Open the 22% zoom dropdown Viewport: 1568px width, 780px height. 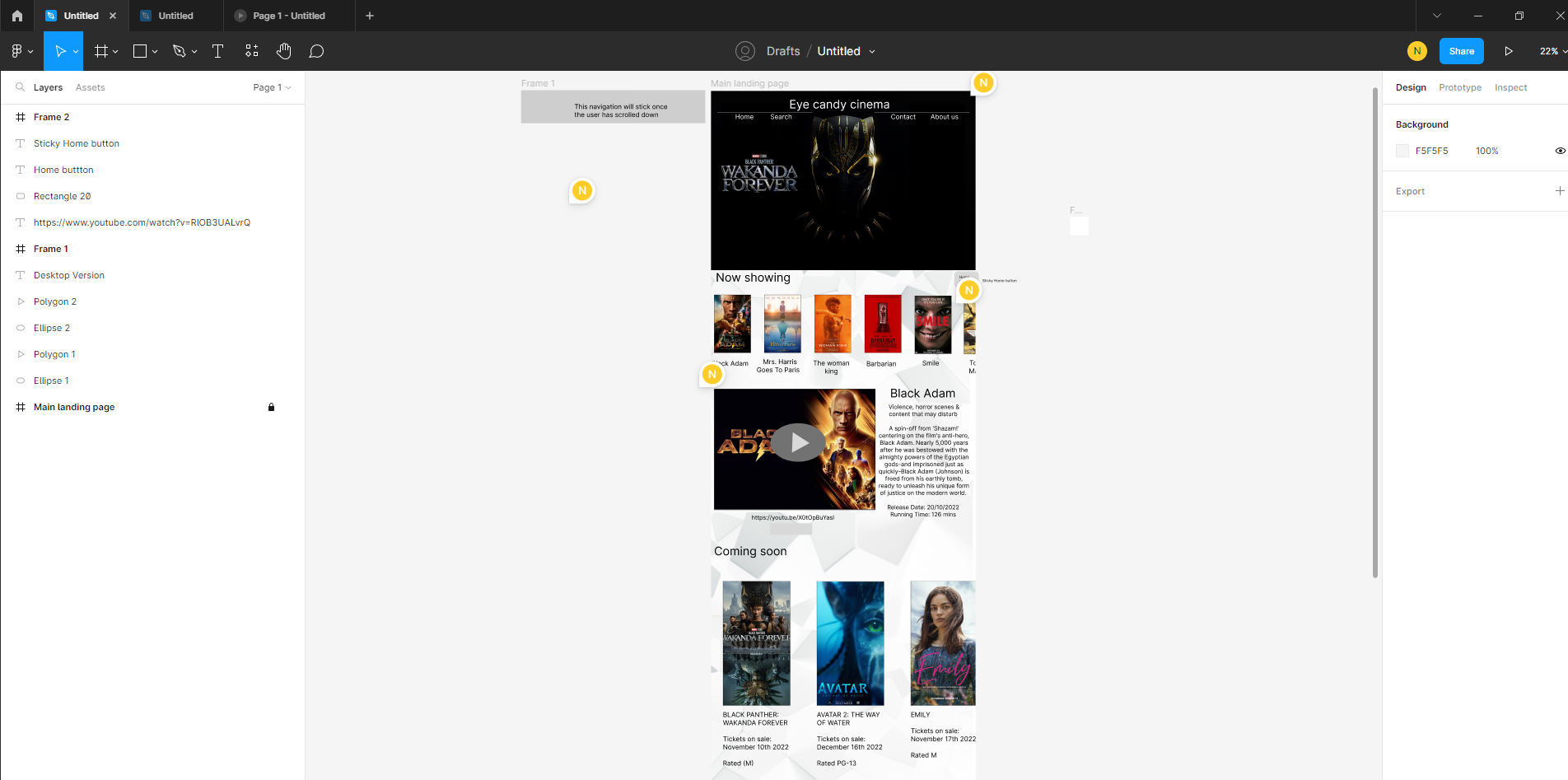(1552, 51)
